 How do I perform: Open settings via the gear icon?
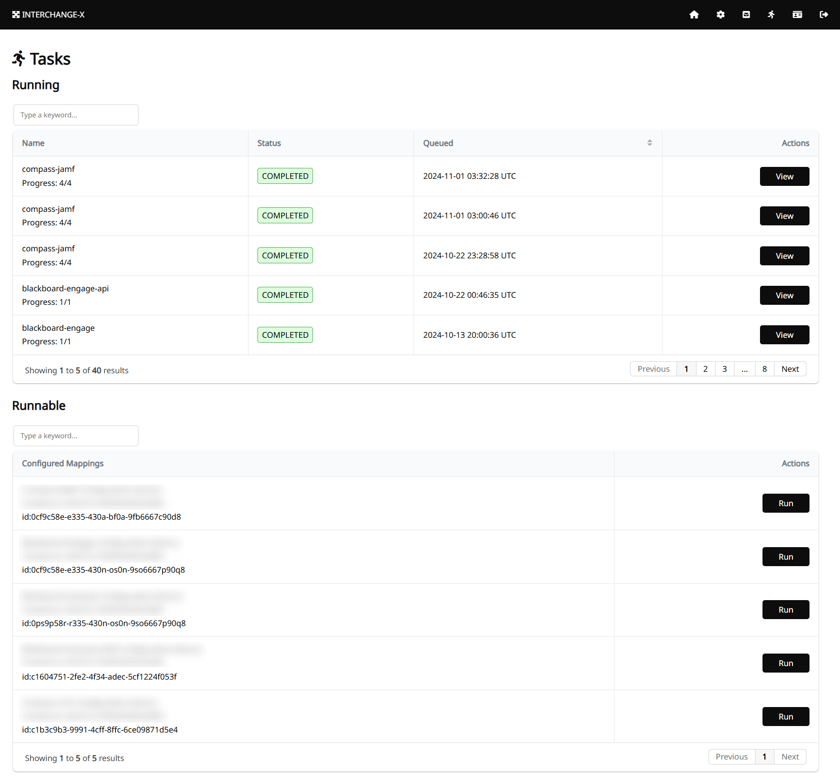(720, 15)
